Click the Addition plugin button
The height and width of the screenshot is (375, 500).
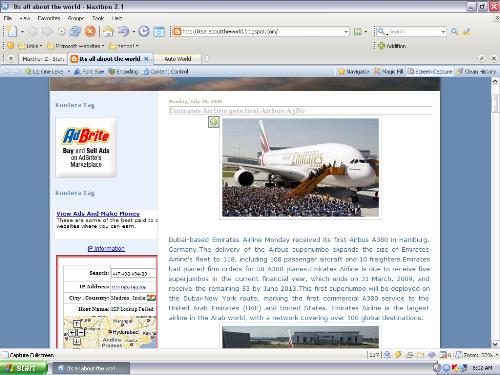tap(392, 46)
